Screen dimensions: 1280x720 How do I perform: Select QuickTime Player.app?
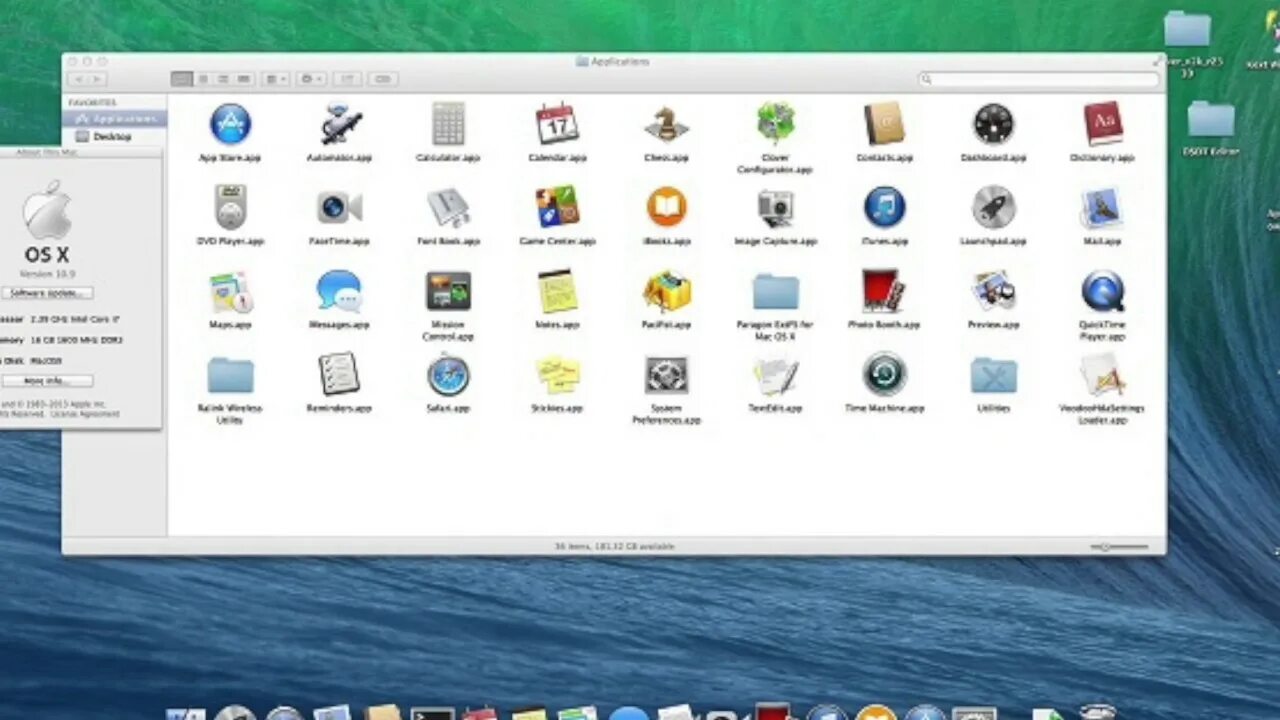tap(1102, 292)
